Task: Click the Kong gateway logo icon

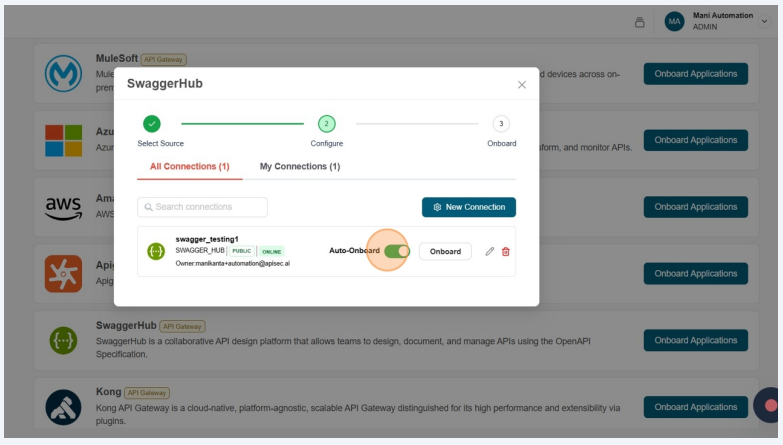Action: point(63,407)
